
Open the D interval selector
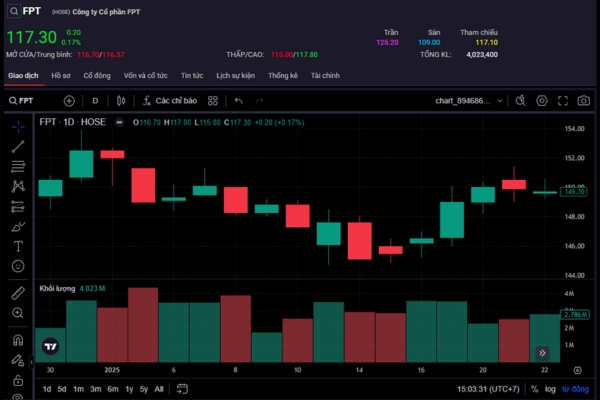point(95,101)
